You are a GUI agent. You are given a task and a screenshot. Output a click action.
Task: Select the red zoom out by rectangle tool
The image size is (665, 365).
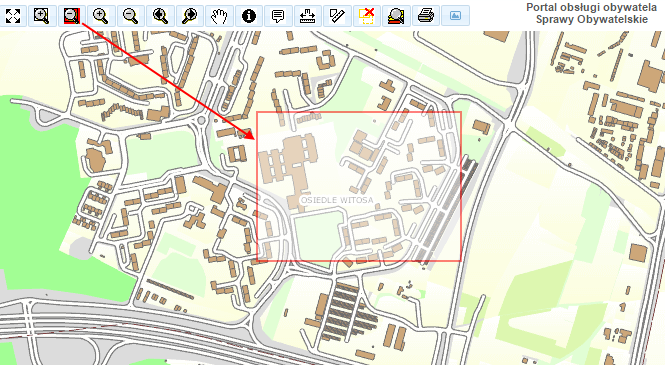72,16
